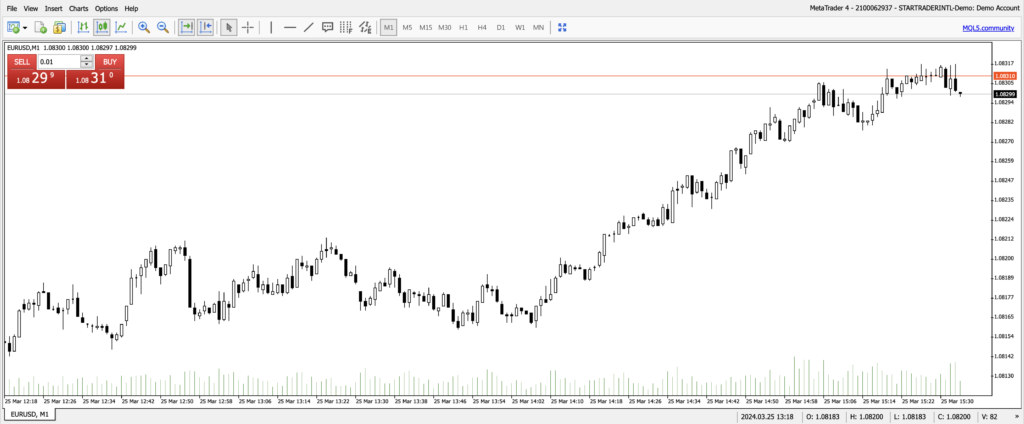Select the horizontal line drawing tool
1024x424 pixels.
pos(290,27)
